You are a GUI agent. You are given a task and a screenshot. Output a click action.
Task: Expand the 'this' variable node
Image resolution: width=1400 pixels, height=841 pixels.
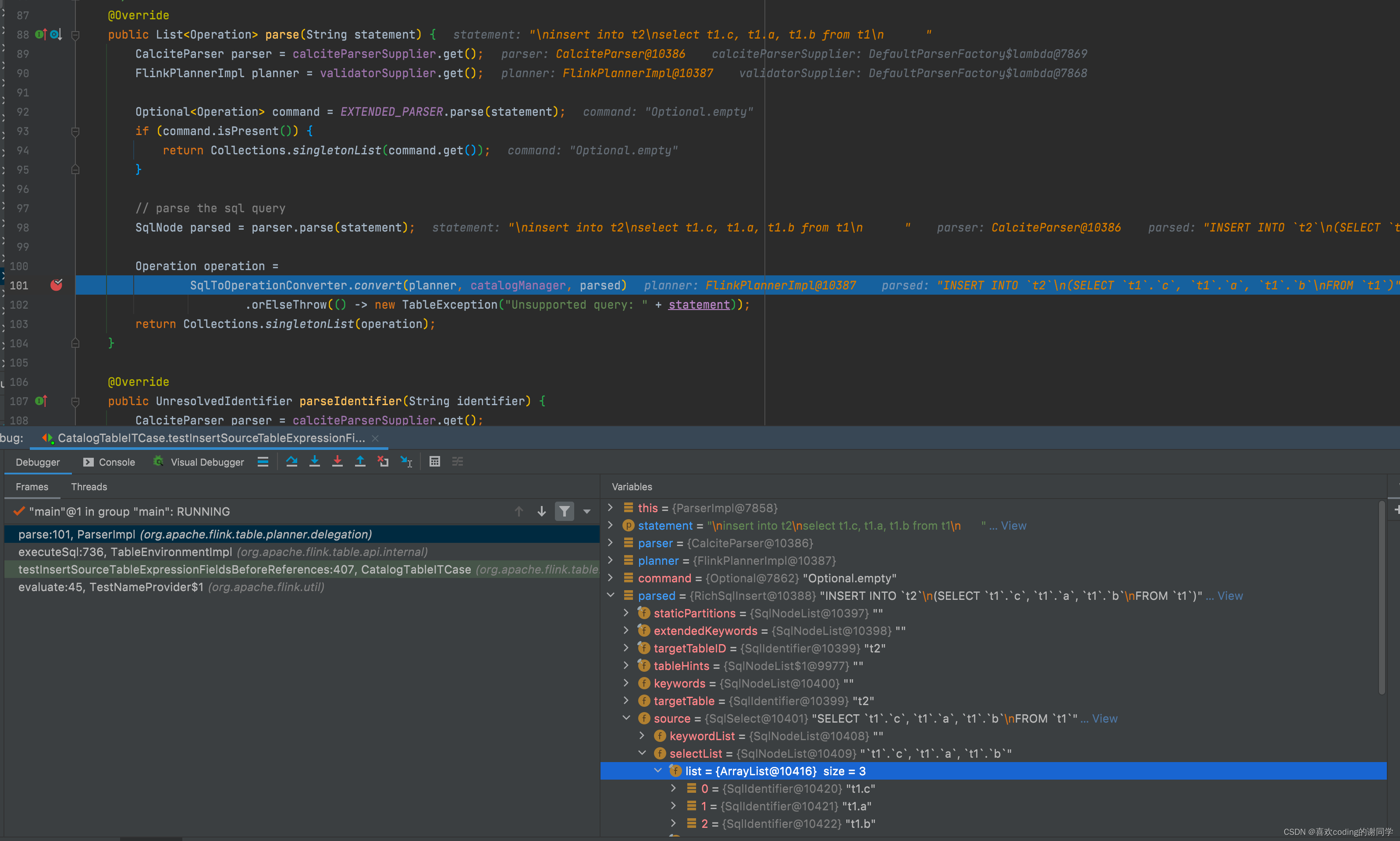tap(611, 507)
